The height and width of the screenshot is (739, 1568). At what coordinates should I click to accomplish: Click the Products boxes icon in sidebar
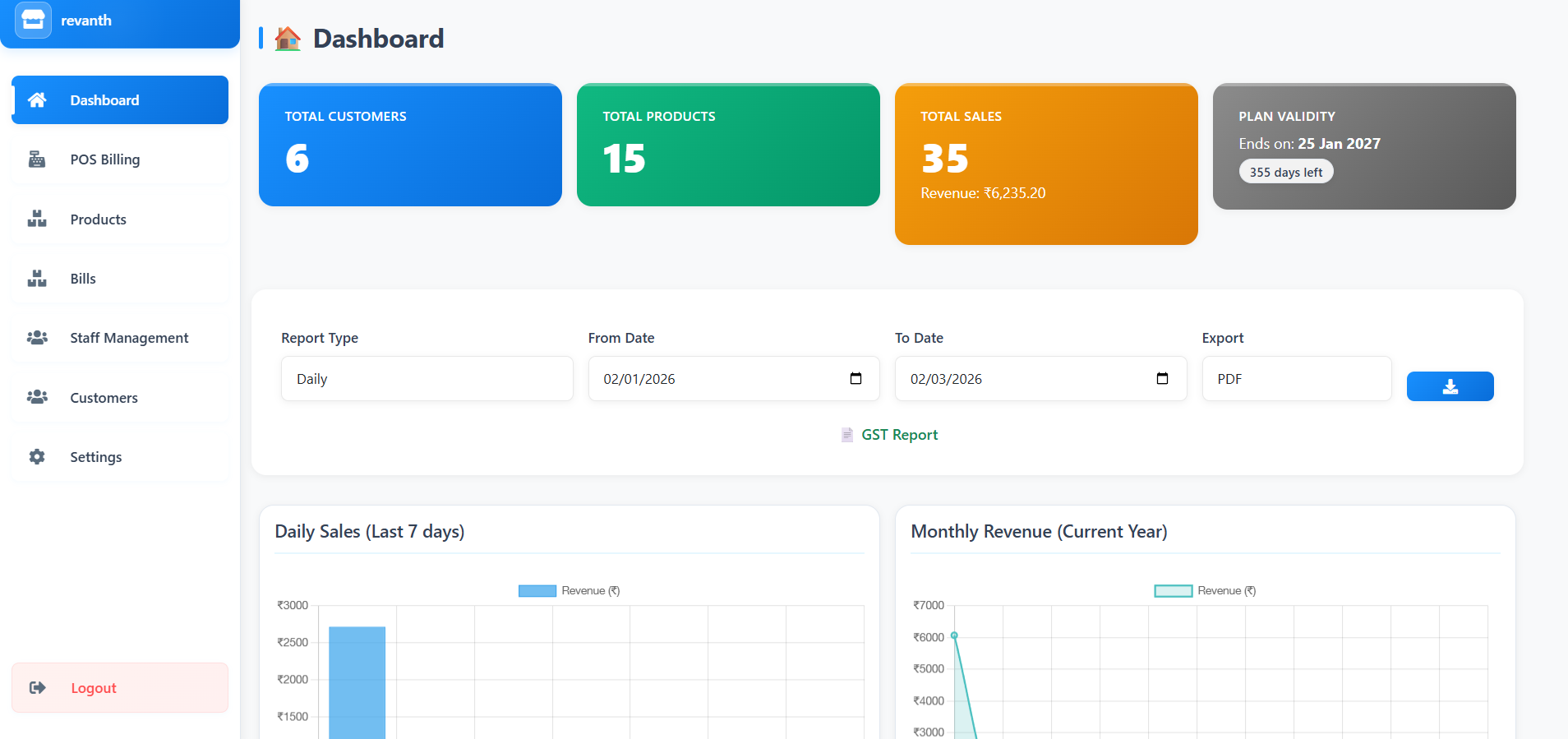[x=37, y=219]
